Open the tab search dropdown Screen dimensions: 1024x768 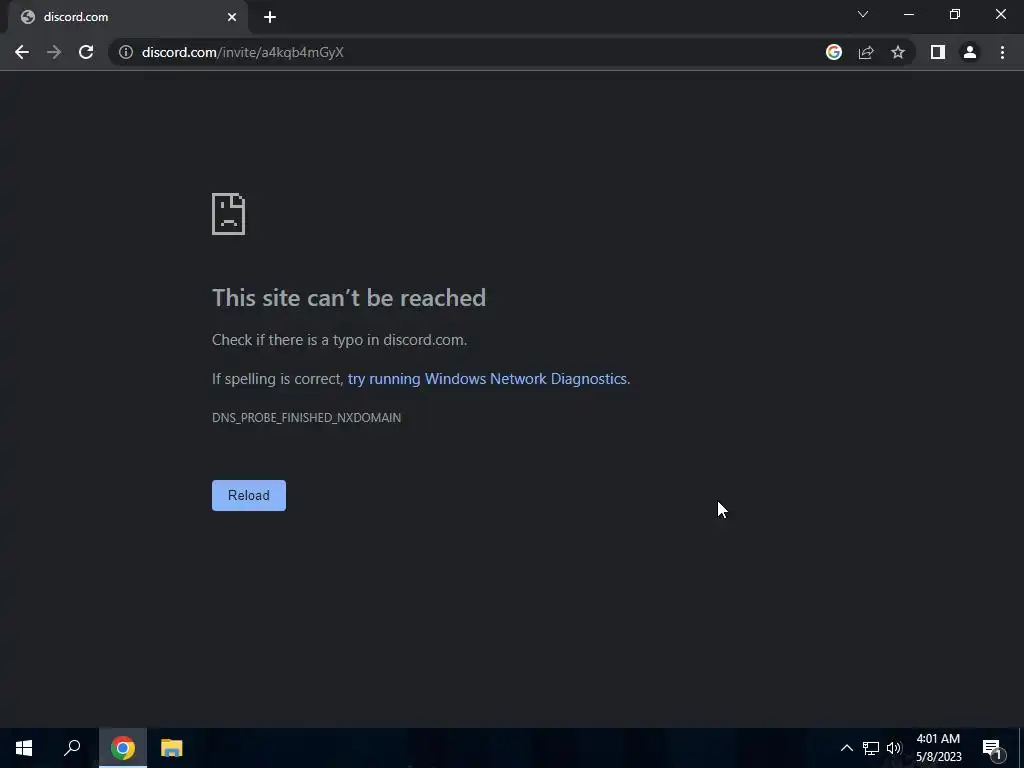[x=863, y=14]
